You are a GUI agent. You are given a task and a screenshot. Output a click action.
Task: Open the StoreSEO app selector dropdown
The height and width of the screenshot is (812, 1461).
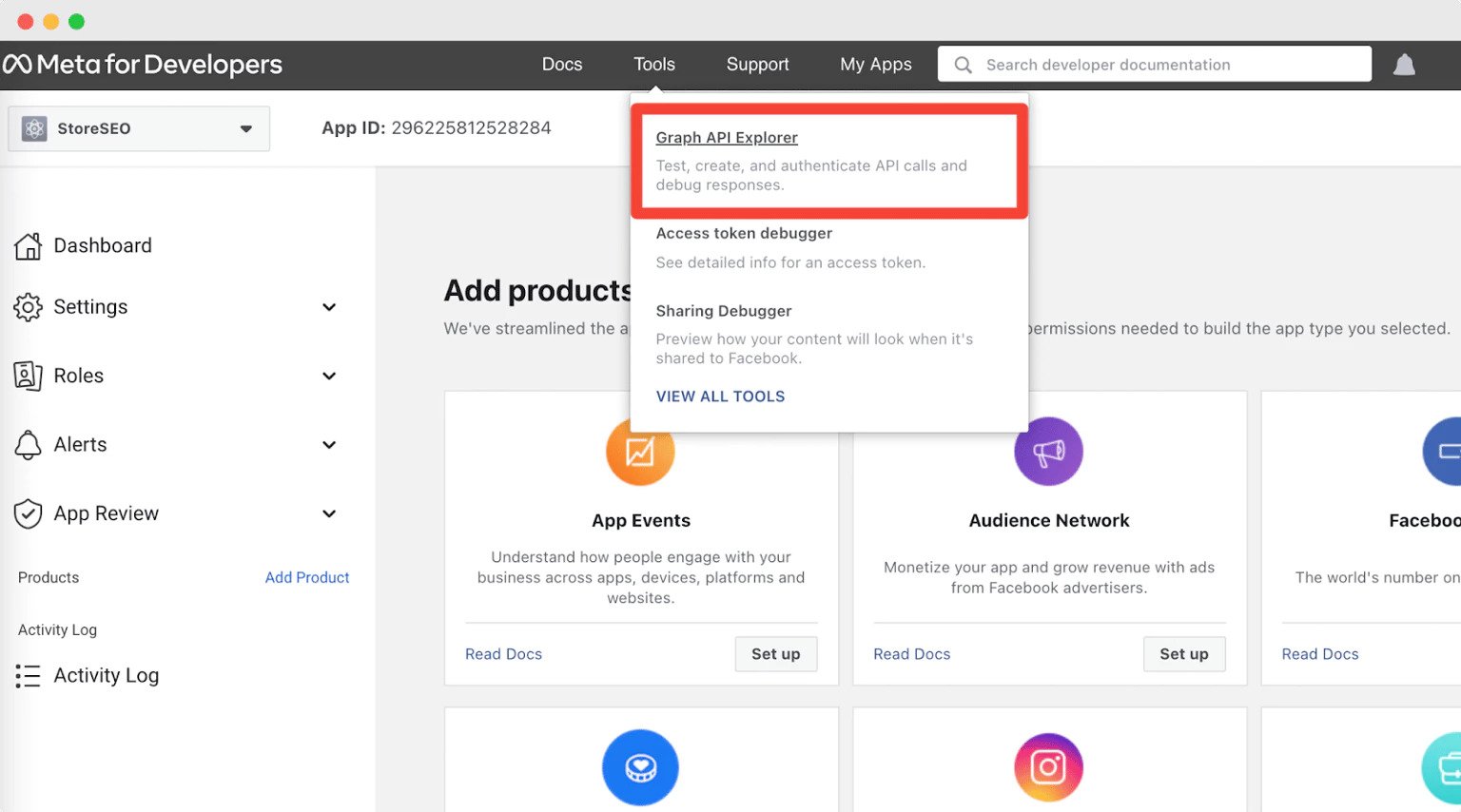coord(139,128)
